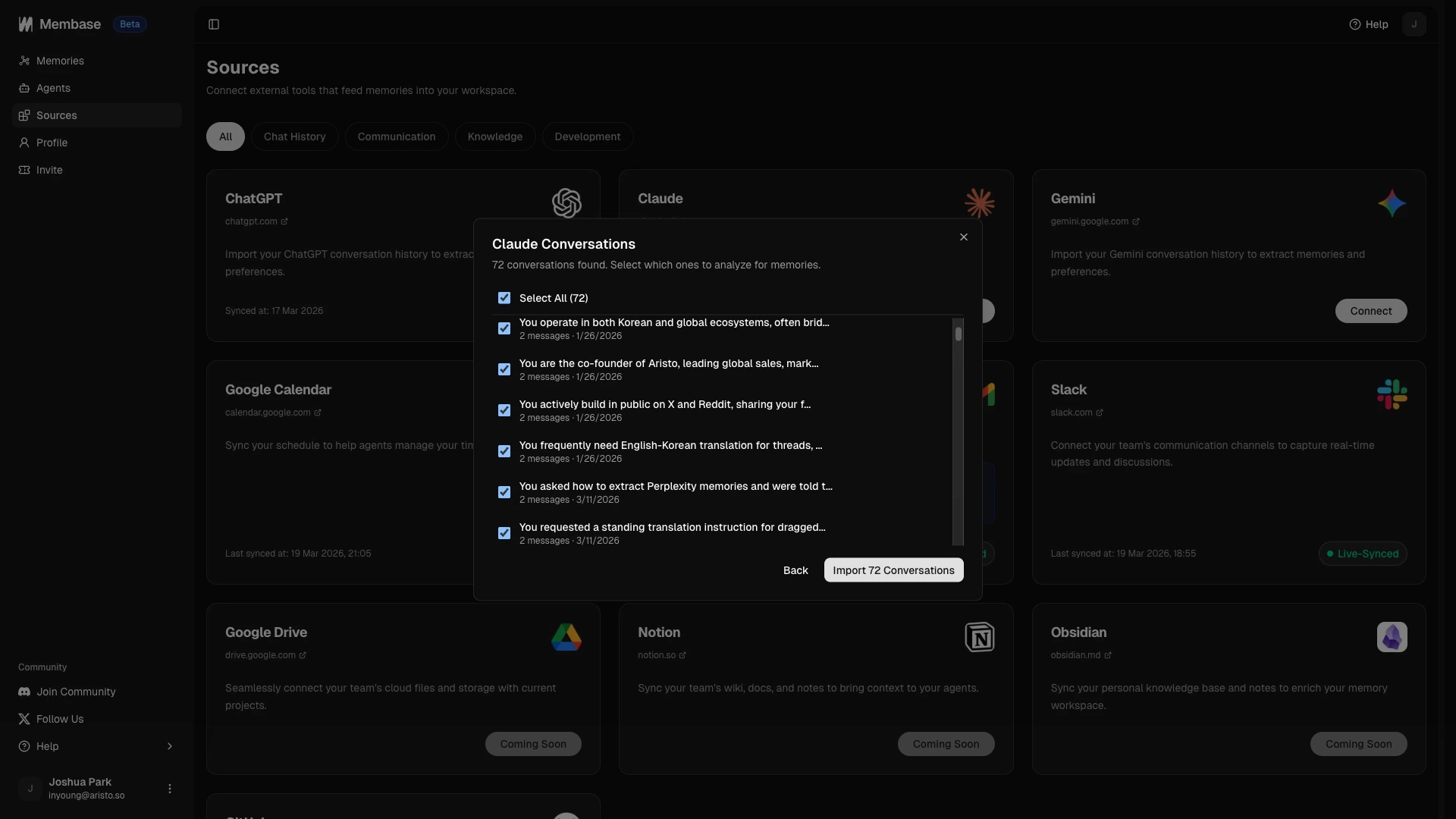The height and width of the screenshot is (819, 1456).
Task: Click the Notion logo icon
Action: [979, 637]
